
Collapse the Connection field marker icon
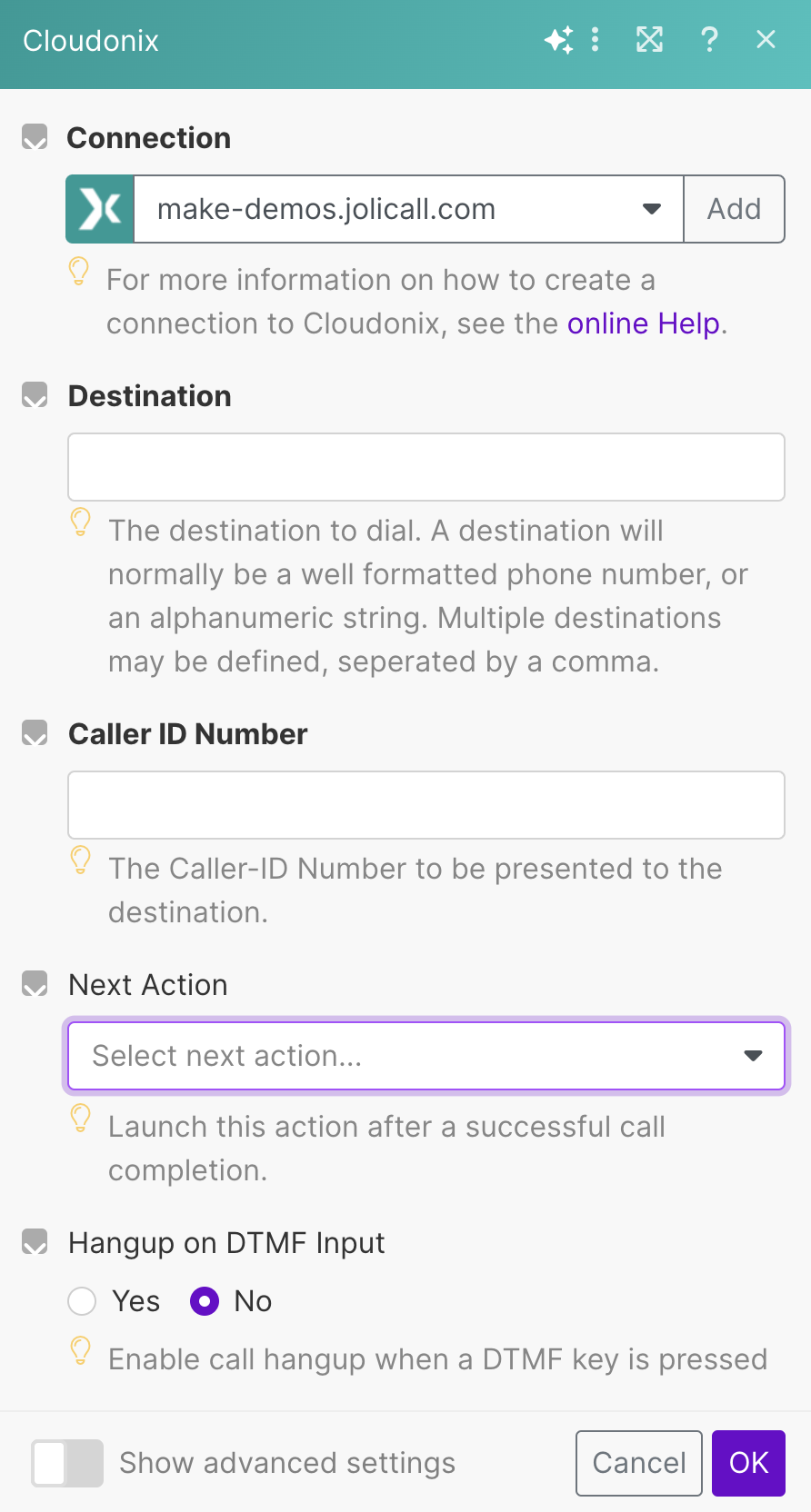coord(35,137)
